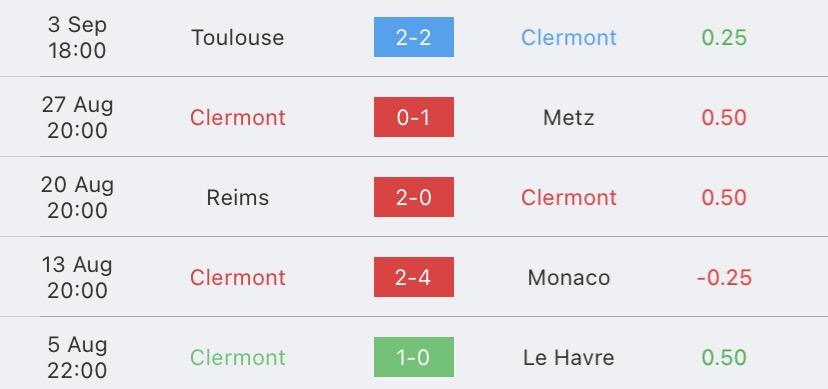Image resolution: width=828 pixels, height=389 pixels.
Task: Click the green 0.50 handicap for Le Havre
Action: point(724,358)
